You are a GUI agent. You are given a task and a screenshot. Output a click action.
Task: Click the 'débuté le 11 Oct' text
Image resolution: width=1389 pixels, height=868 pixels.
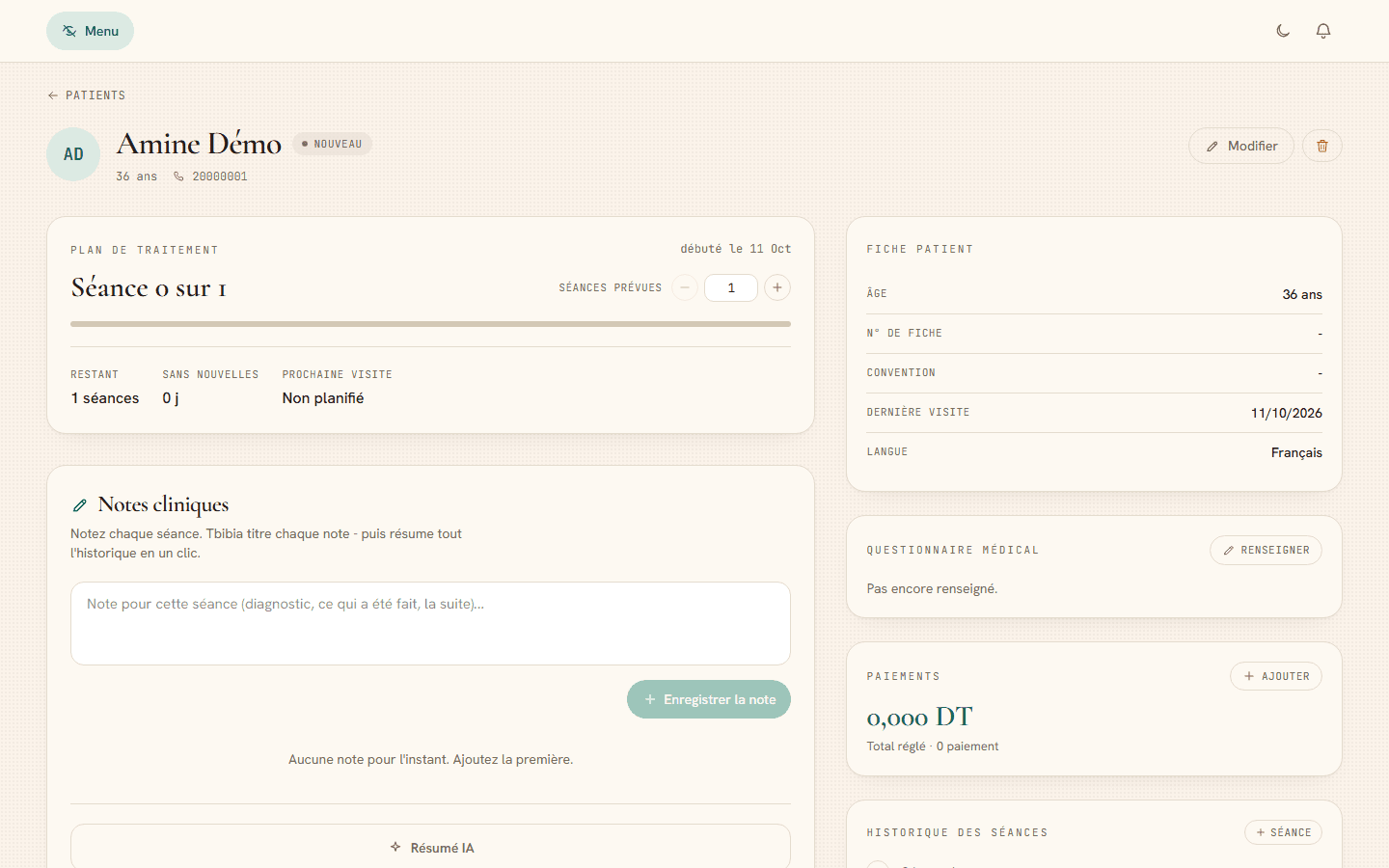tap(735, 249)
